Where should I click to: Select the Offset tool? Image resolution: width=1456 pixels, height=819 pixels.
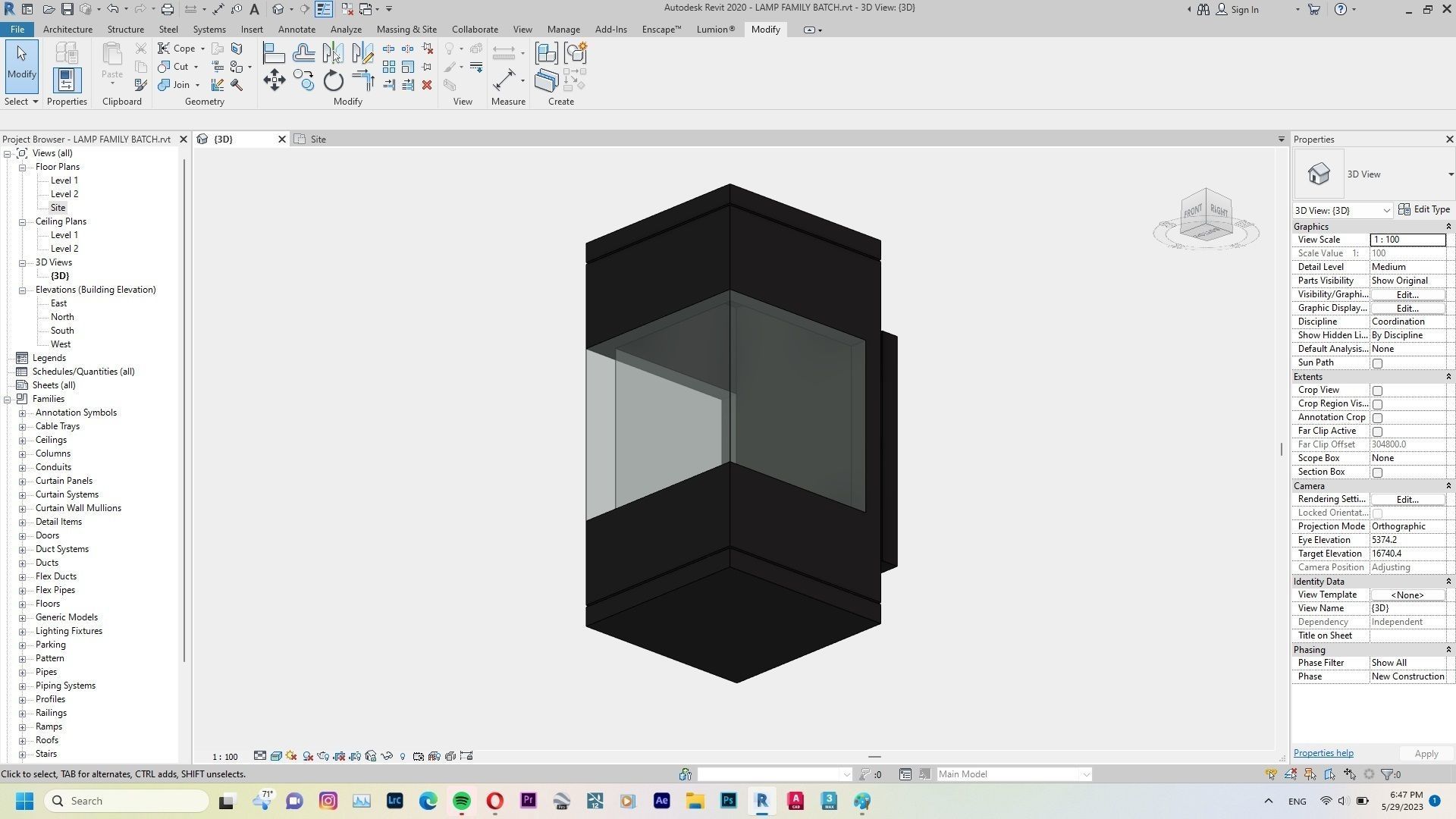tap(303, 53)
